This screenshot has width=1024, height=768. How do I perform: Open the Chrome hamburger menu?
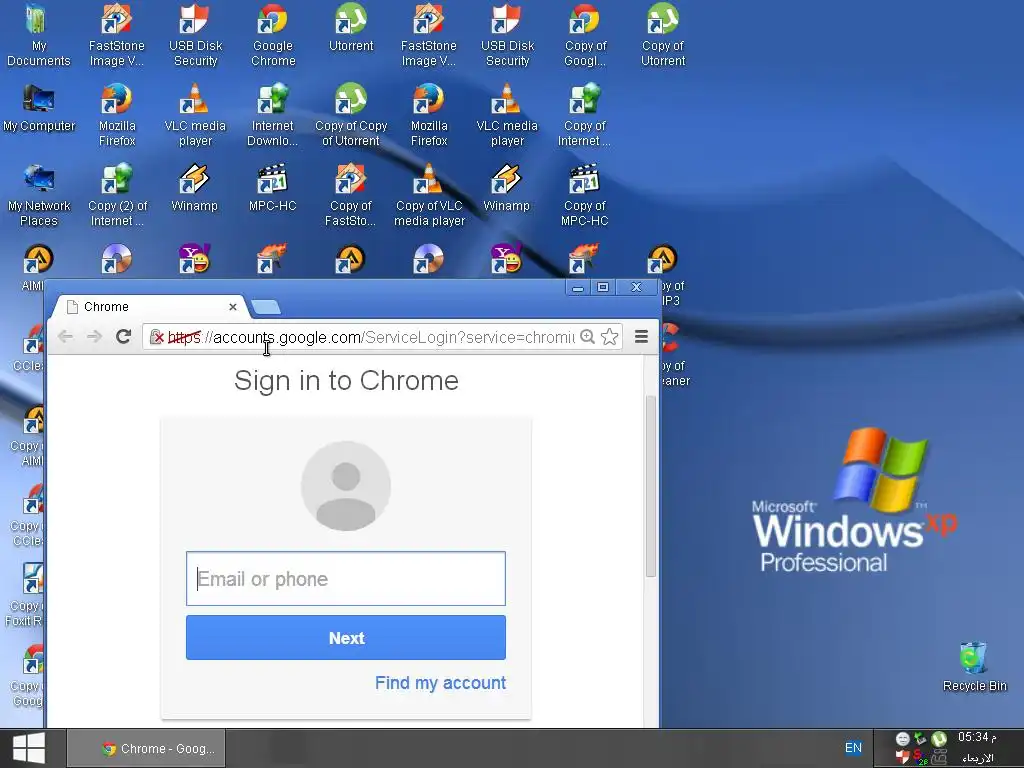(x=641, y=336)
